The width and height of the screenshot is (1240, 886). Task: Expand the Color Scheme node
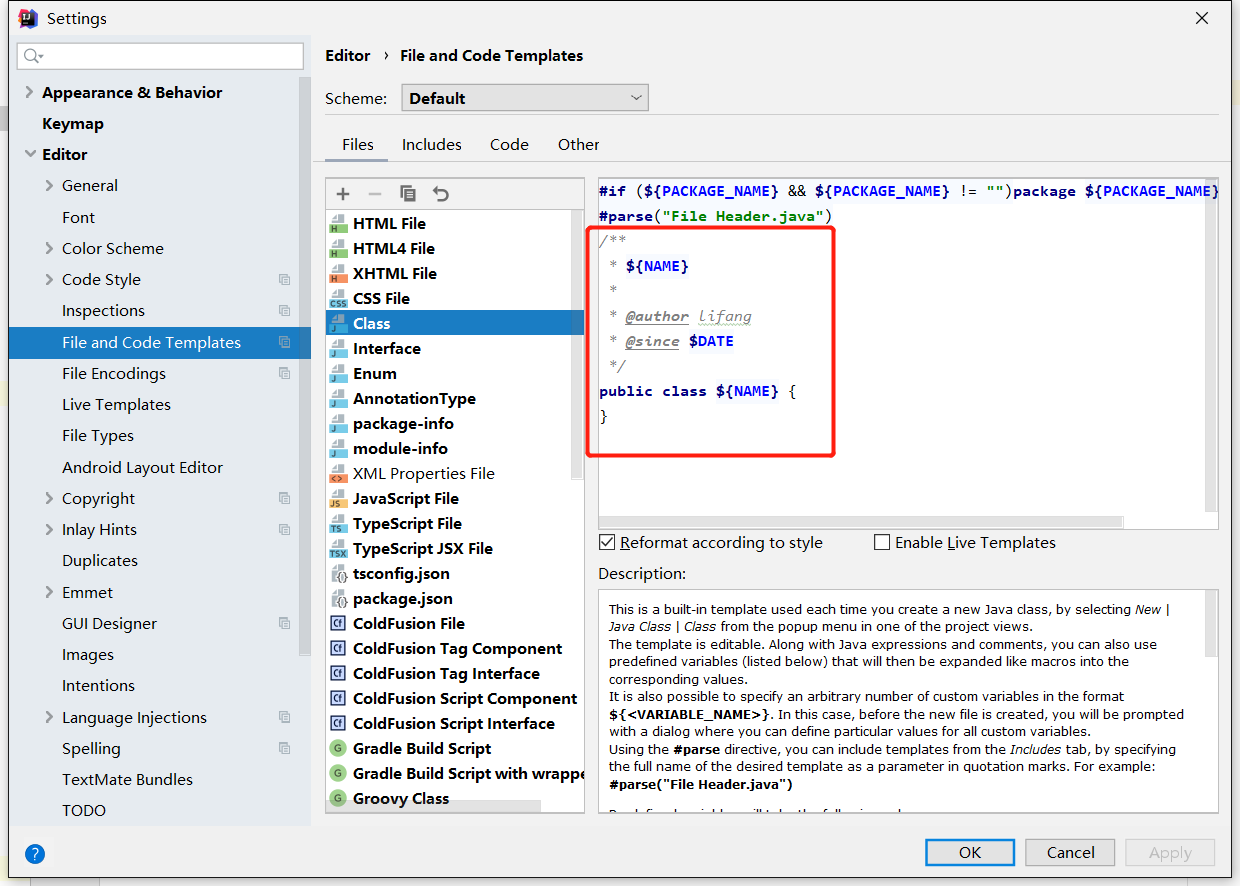coord(49,249)
